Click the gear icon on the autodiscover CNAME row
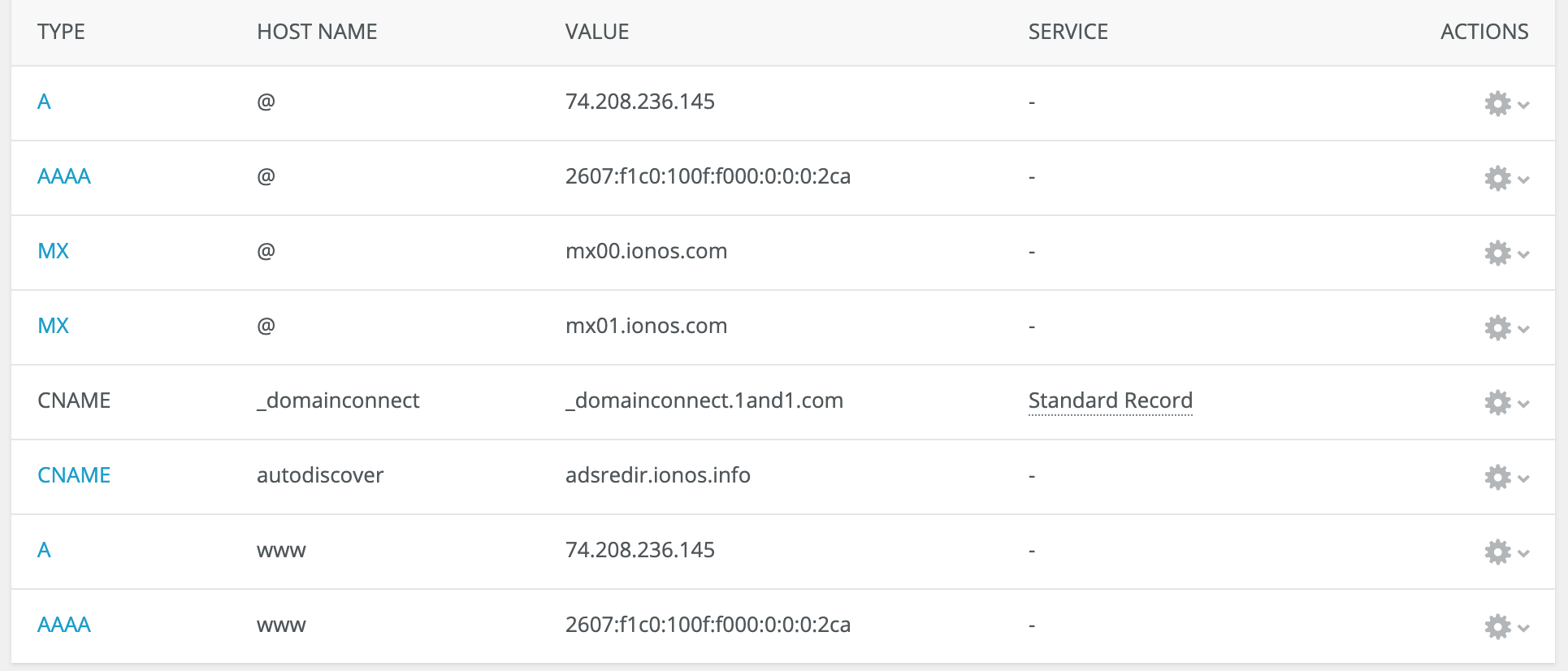Image resolution: width=1568 pixels, height=671 pixels. [1497, 476]
